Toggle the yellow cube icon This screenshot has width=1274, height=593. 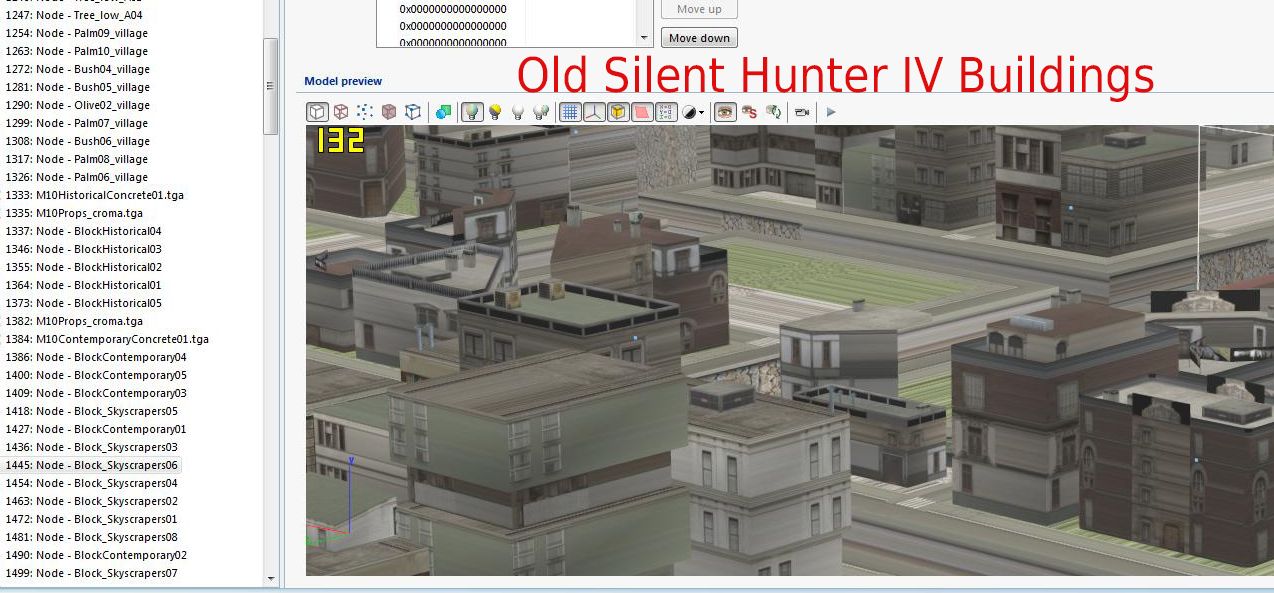coord(618,112)
